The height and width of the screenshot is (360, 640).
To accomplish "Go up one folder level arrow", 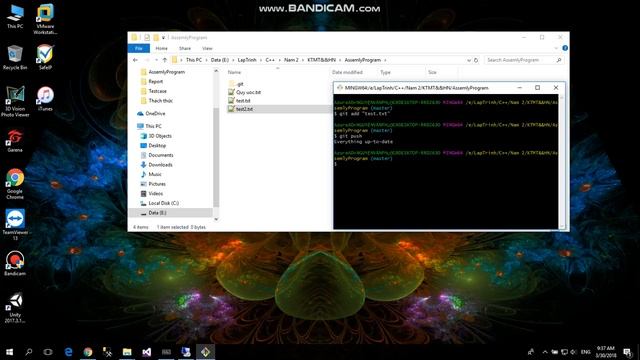I will 165,60.
